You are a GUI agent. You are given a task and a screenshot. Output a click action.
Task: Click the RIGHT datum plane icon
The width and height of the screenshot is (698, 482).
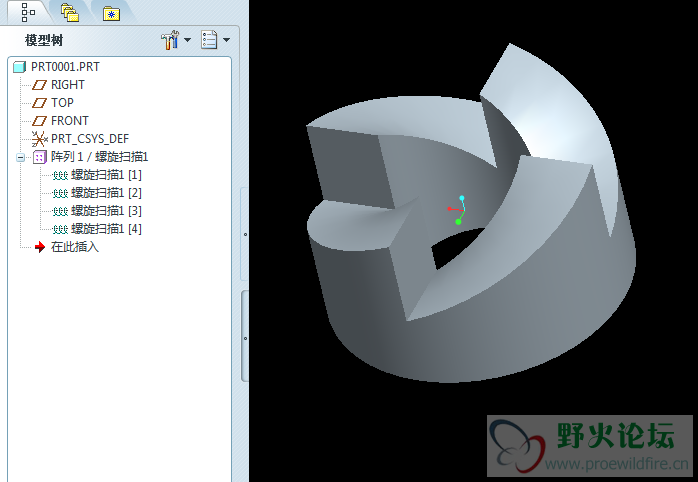39,85
